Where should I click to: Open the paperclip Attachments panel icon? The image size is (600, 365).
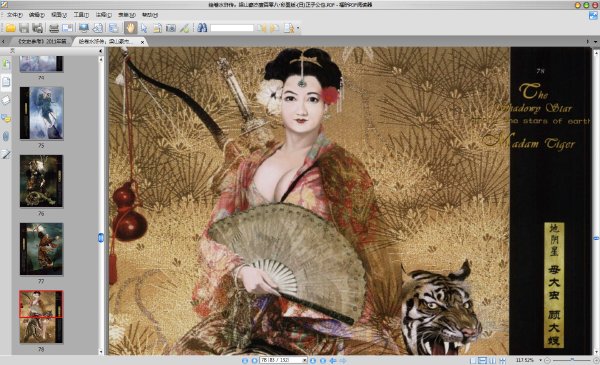pos(6,136)
